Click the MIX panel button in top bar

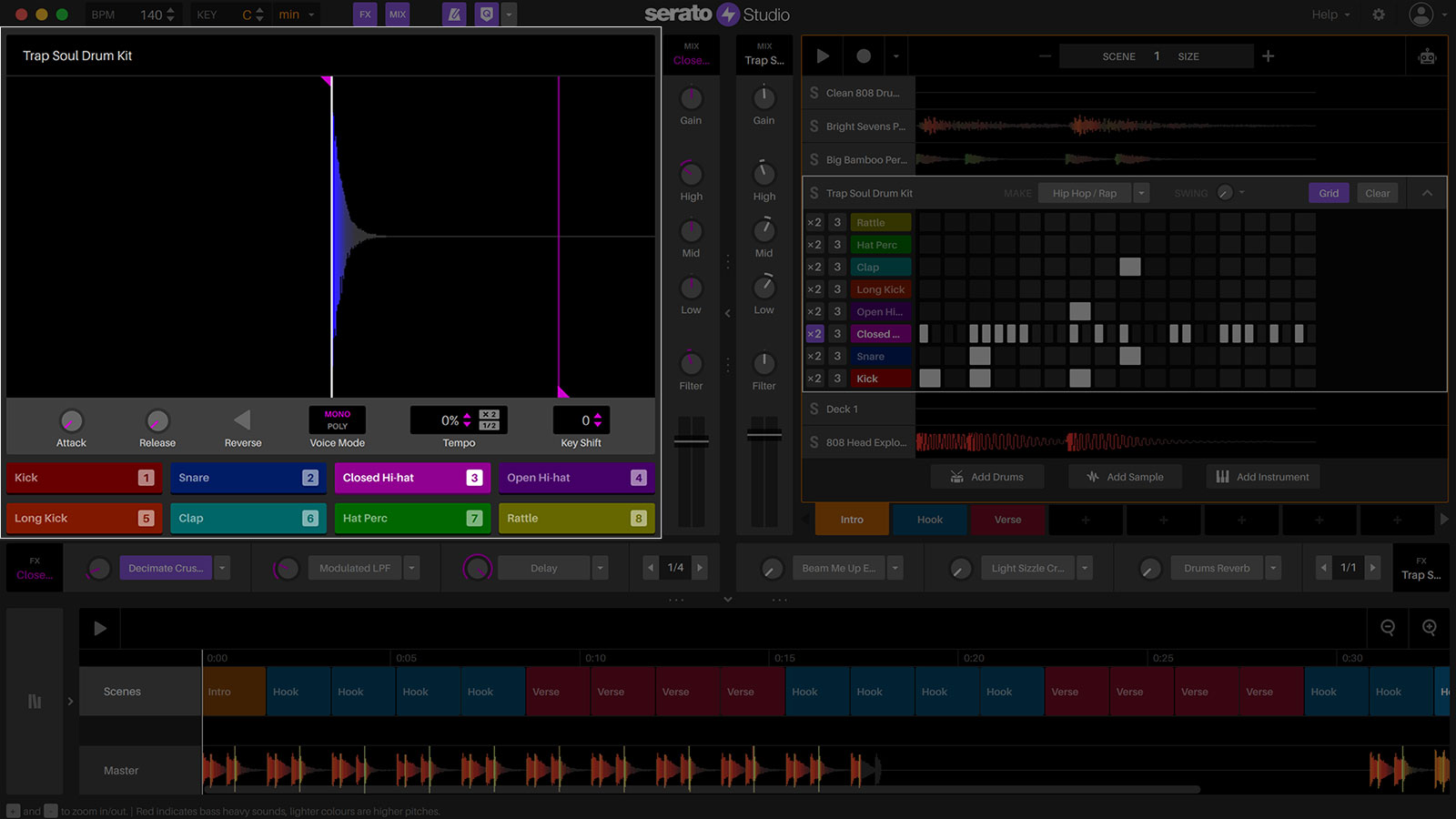[x=398, y=15]
